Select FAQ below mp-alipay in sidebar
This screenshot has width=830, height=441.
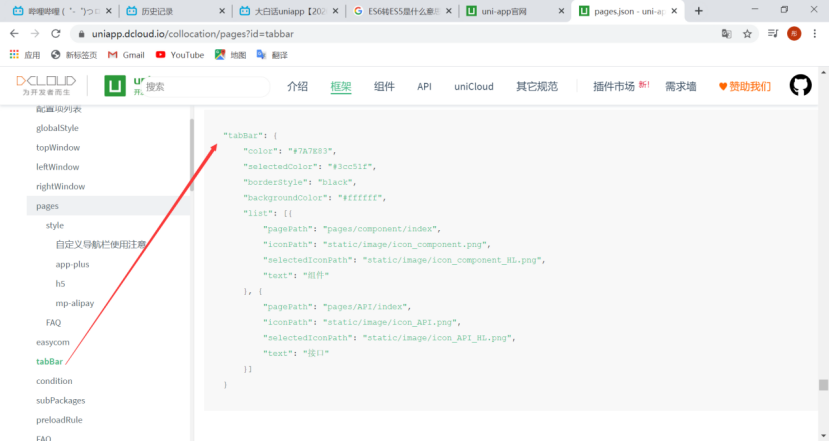(53, 322)
